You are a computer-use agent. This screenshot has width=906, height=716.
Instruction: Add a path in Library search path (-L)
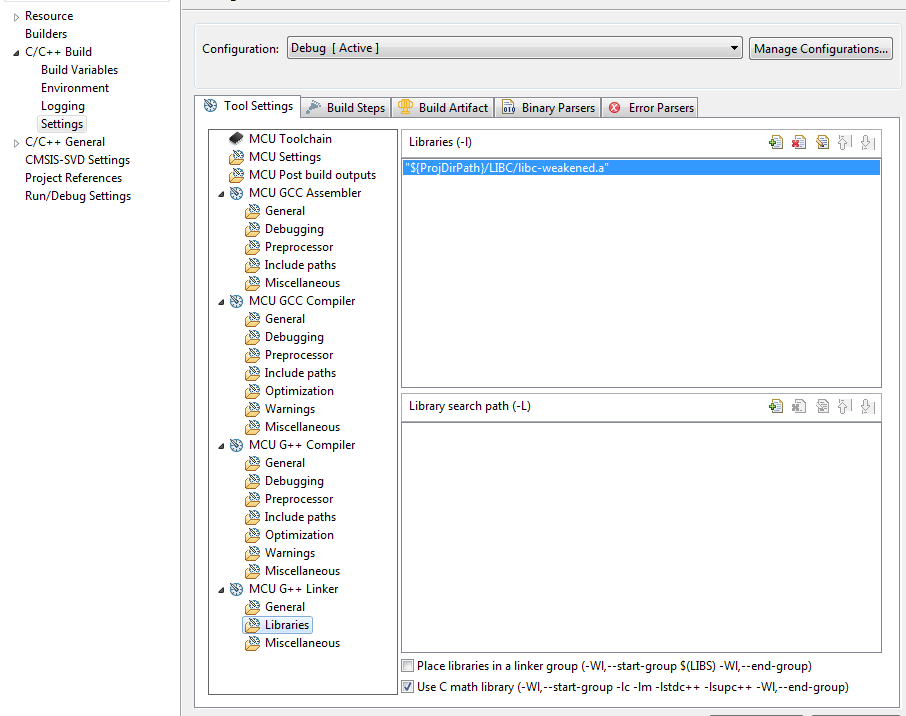click(775, 406)
